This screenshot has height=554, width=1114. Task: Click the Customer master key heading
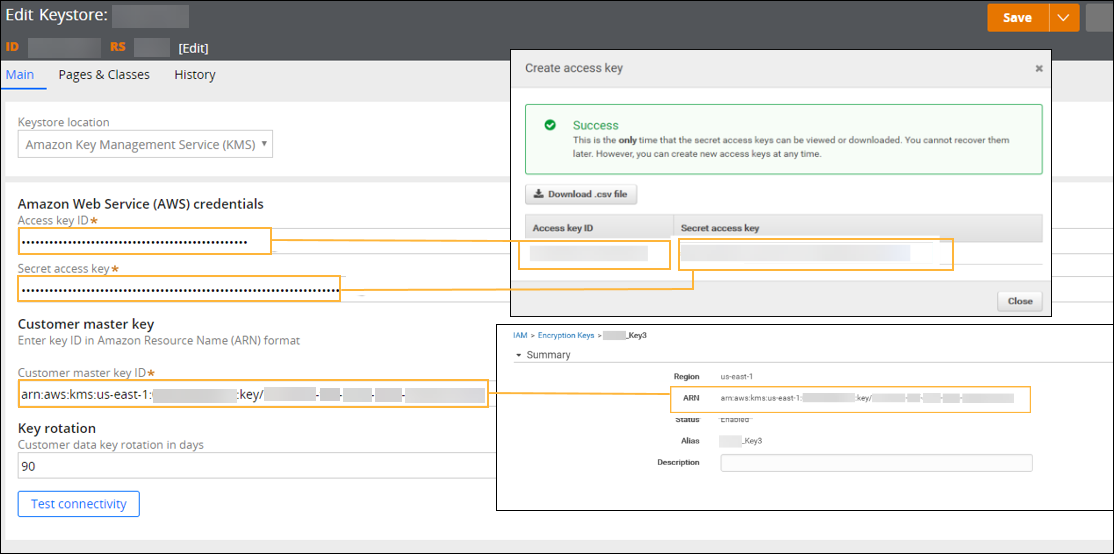[86, 324]
